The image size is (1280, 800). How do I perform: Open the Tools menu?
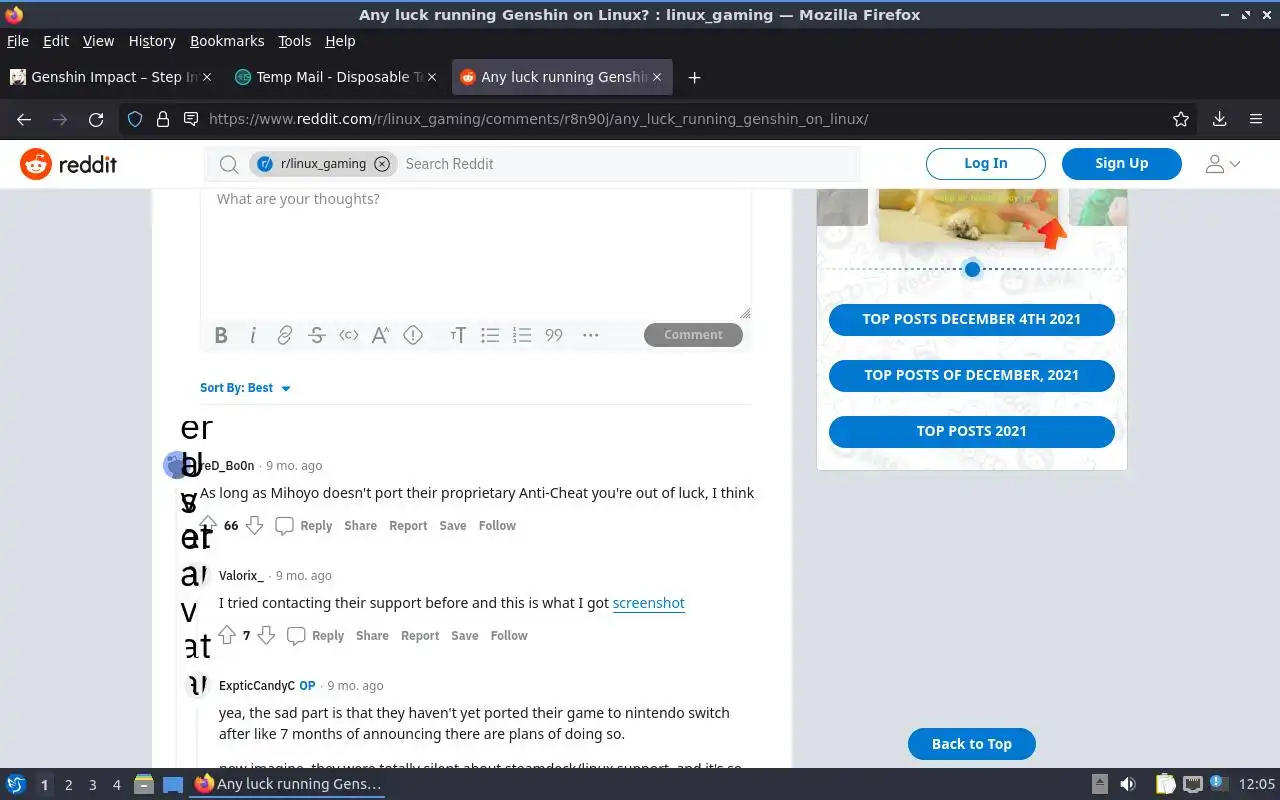(295, 41)
